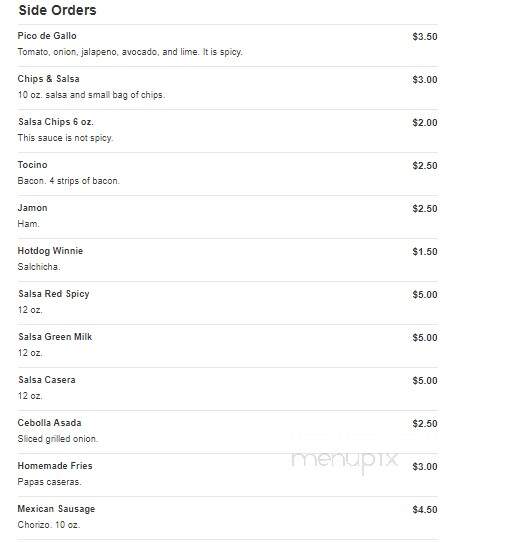Click the $1.50 Hotdog Winnie price
Viewport: 524px width, 542px height.
425,252
